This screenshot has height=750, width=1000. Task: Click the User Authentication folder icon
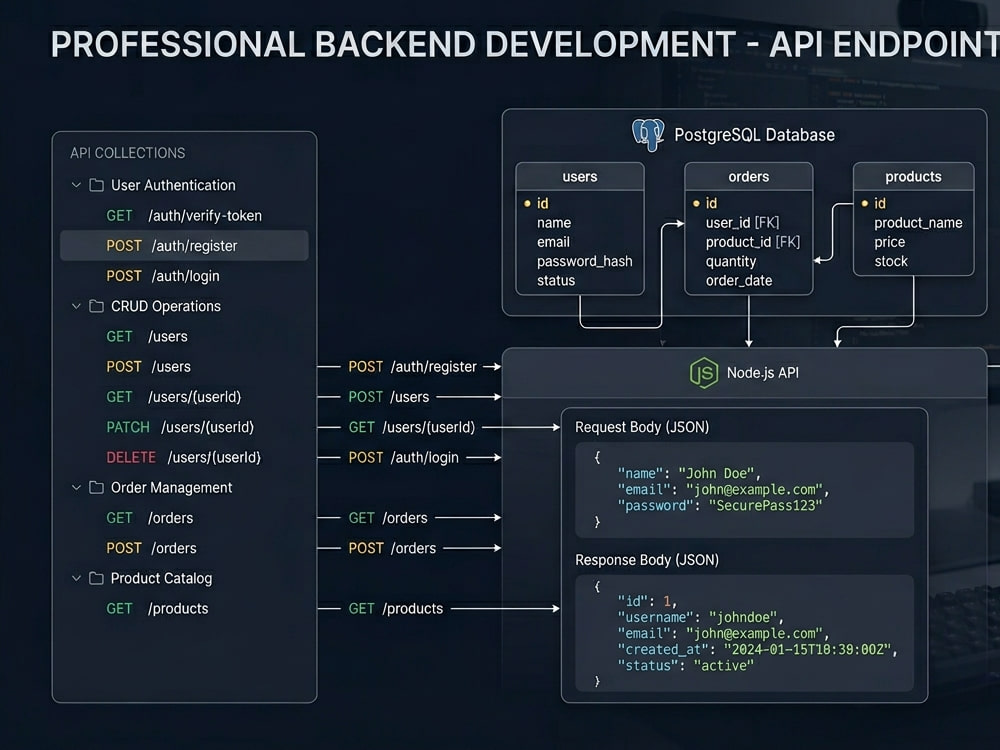point(96,185)
